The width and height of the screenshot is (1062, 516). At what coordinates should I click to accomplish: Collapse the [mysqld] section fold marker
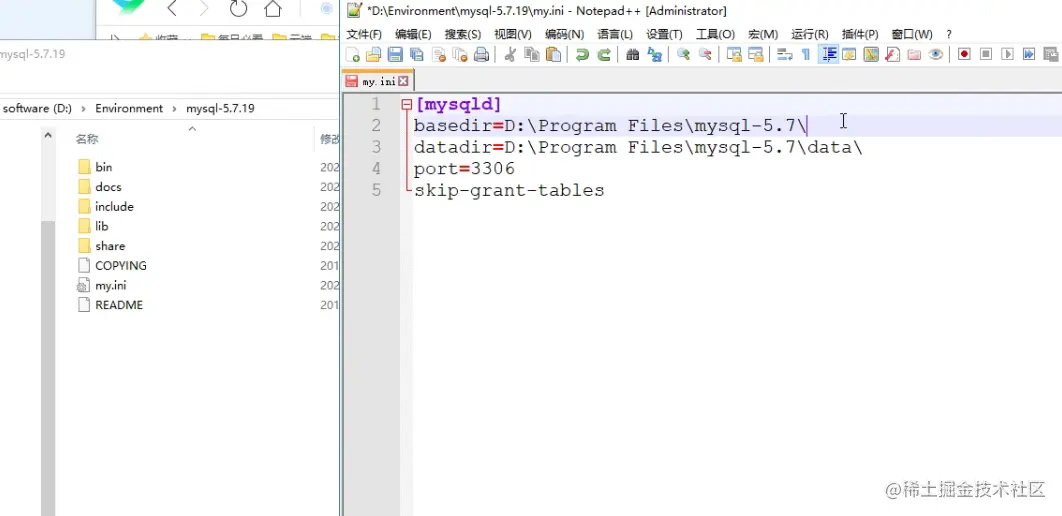tap(406, 105)
